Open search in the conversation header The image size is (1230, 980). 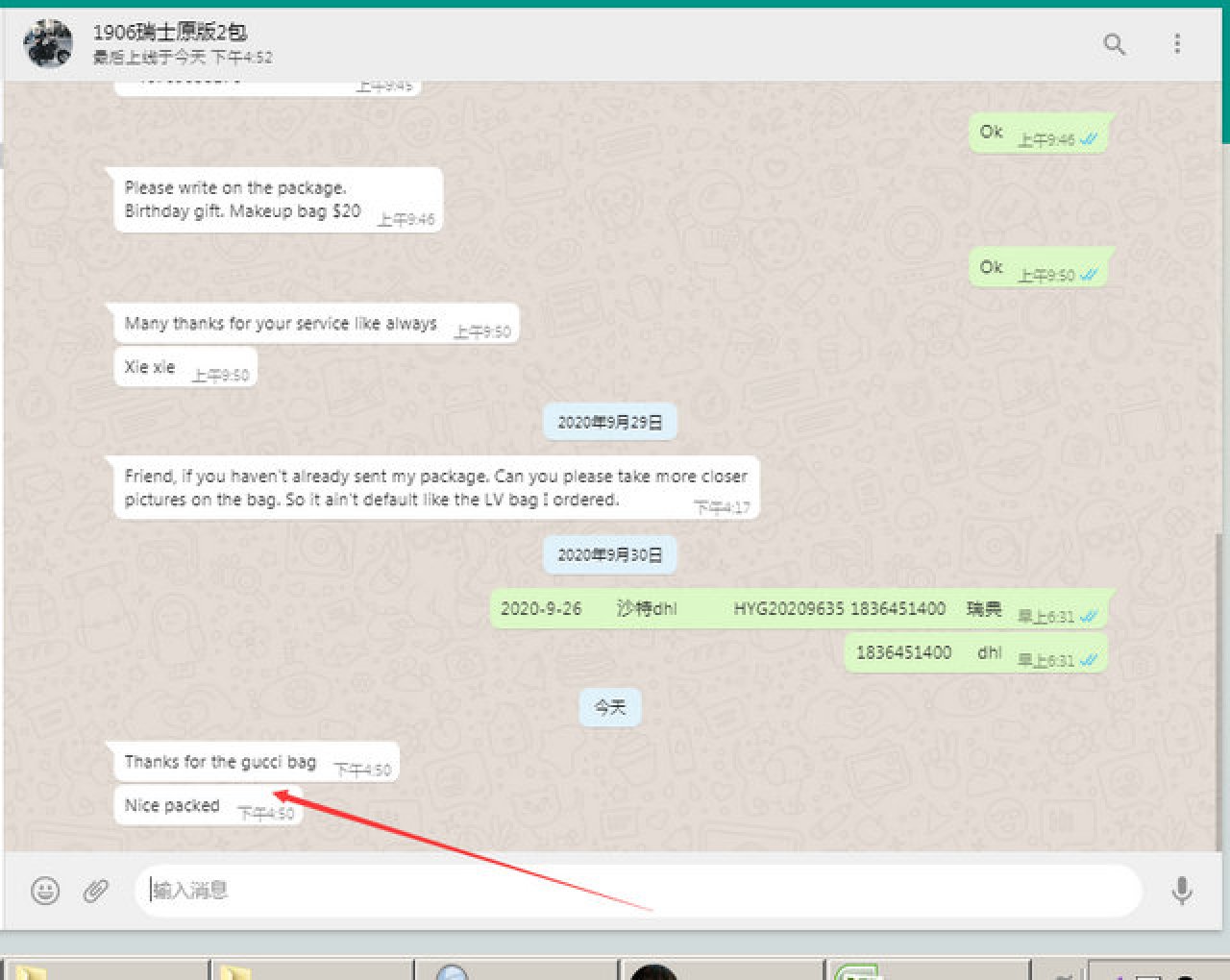1114,44
